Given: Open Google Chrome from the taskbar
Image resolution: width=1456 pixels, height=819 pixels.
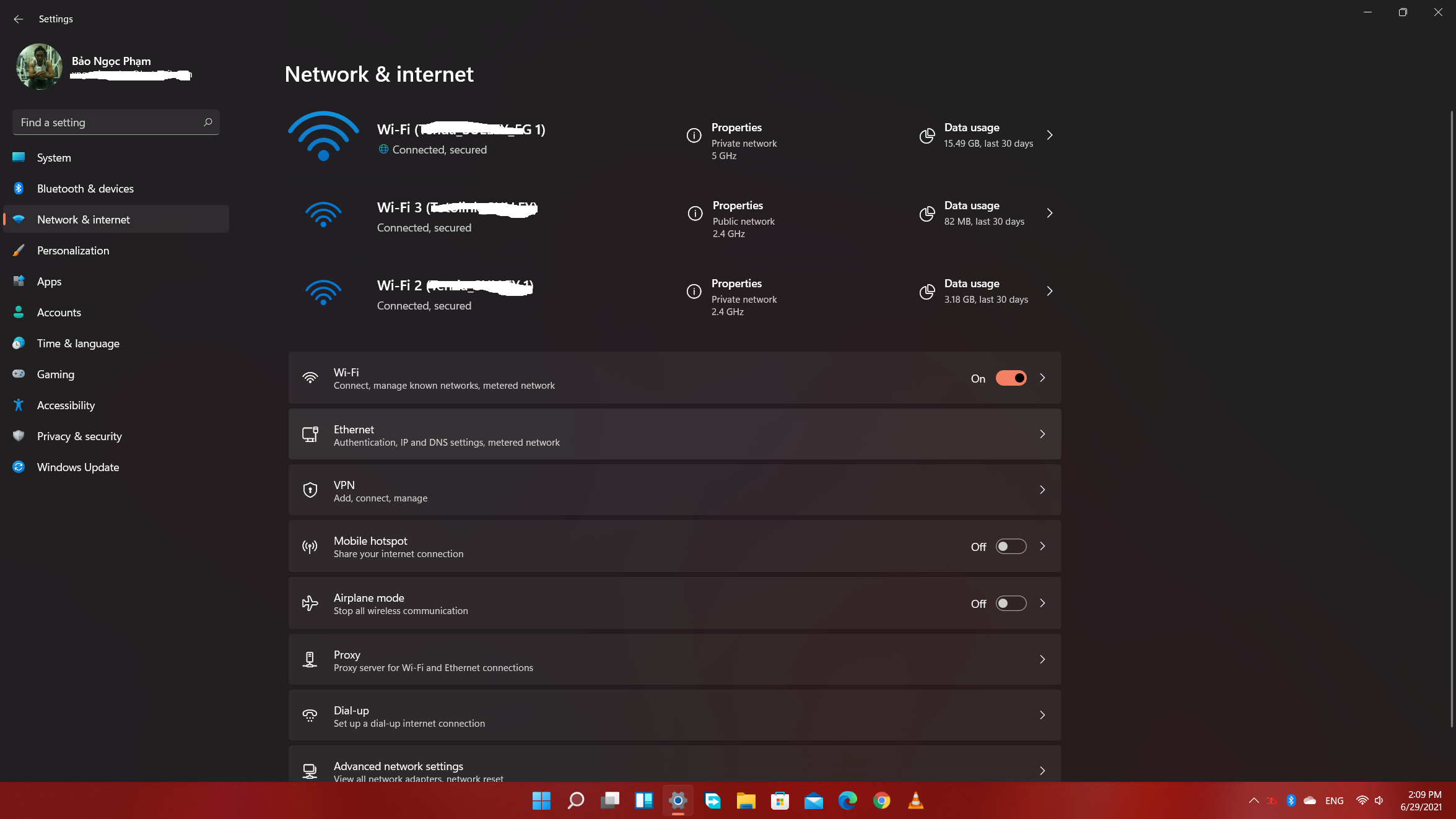Looking at the screenshot, I should (x=881, y=800).
